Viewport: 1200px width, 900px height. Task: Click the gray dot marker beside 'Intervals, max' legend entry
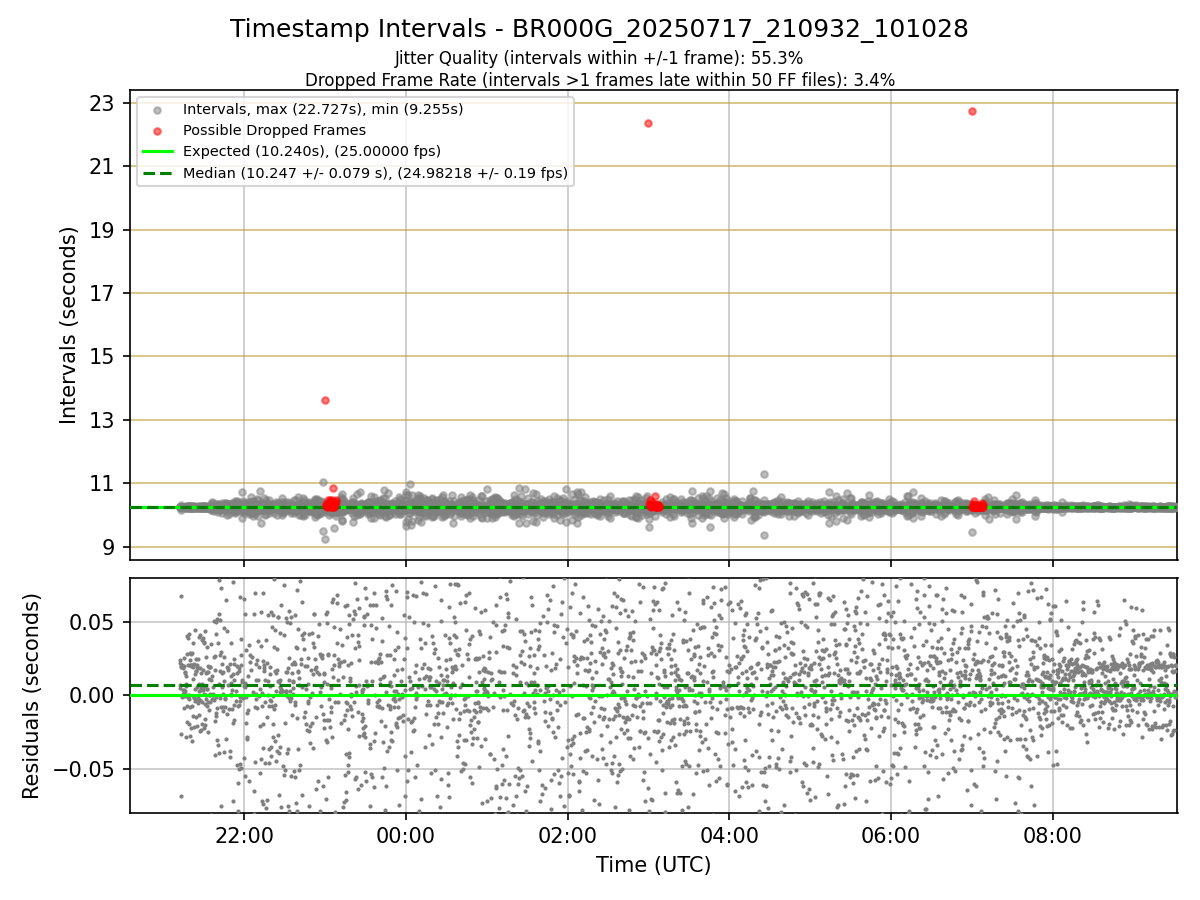(157, 109)
